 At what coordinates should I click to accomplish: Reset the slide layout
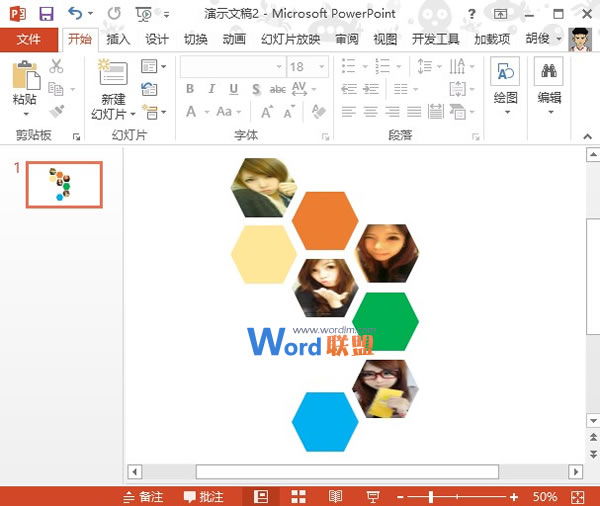point(149,89)
